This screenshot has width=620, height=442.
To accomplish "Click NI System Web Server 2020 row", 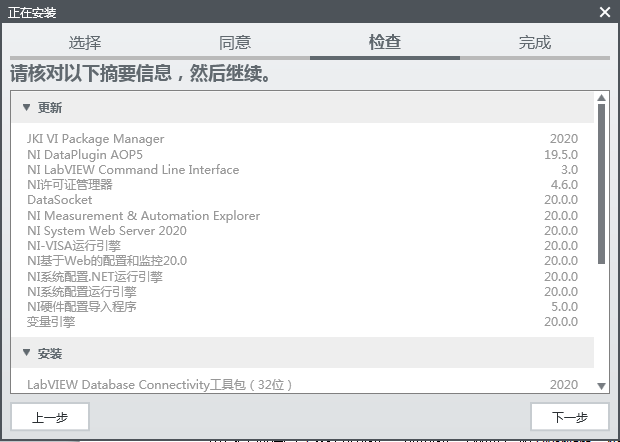I will click(107, 231).
